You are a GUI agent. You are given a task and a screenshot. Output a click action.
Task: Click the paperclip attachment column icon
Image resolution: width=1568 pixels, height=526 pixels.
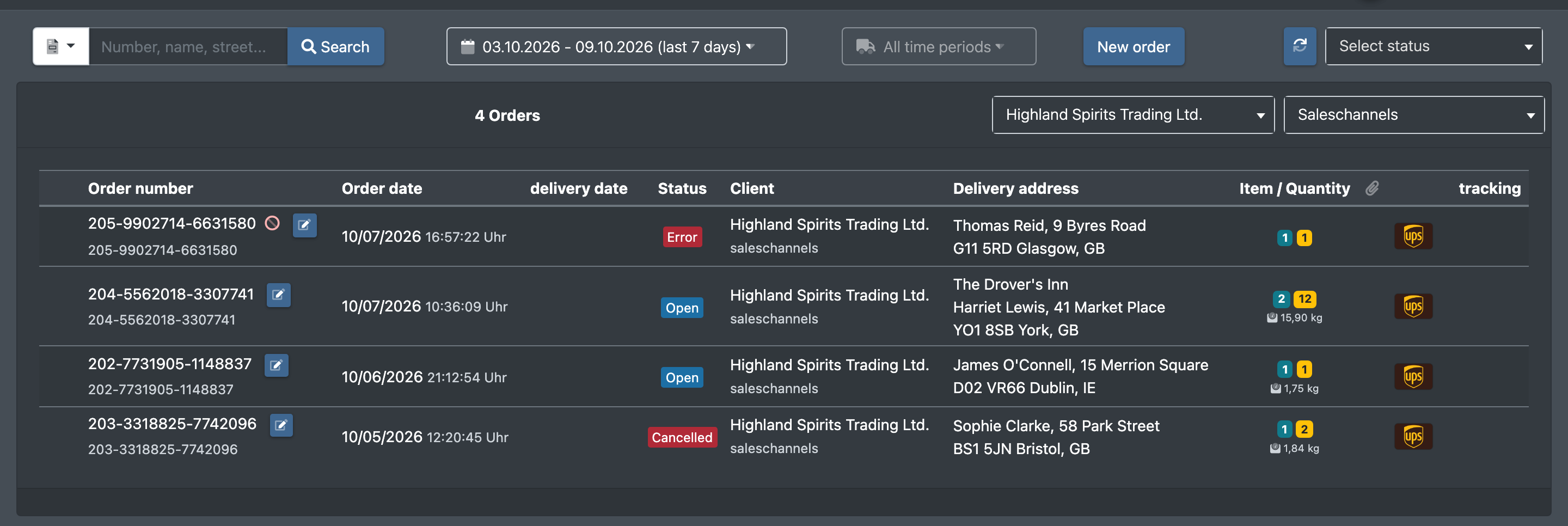pos(1372,188)
